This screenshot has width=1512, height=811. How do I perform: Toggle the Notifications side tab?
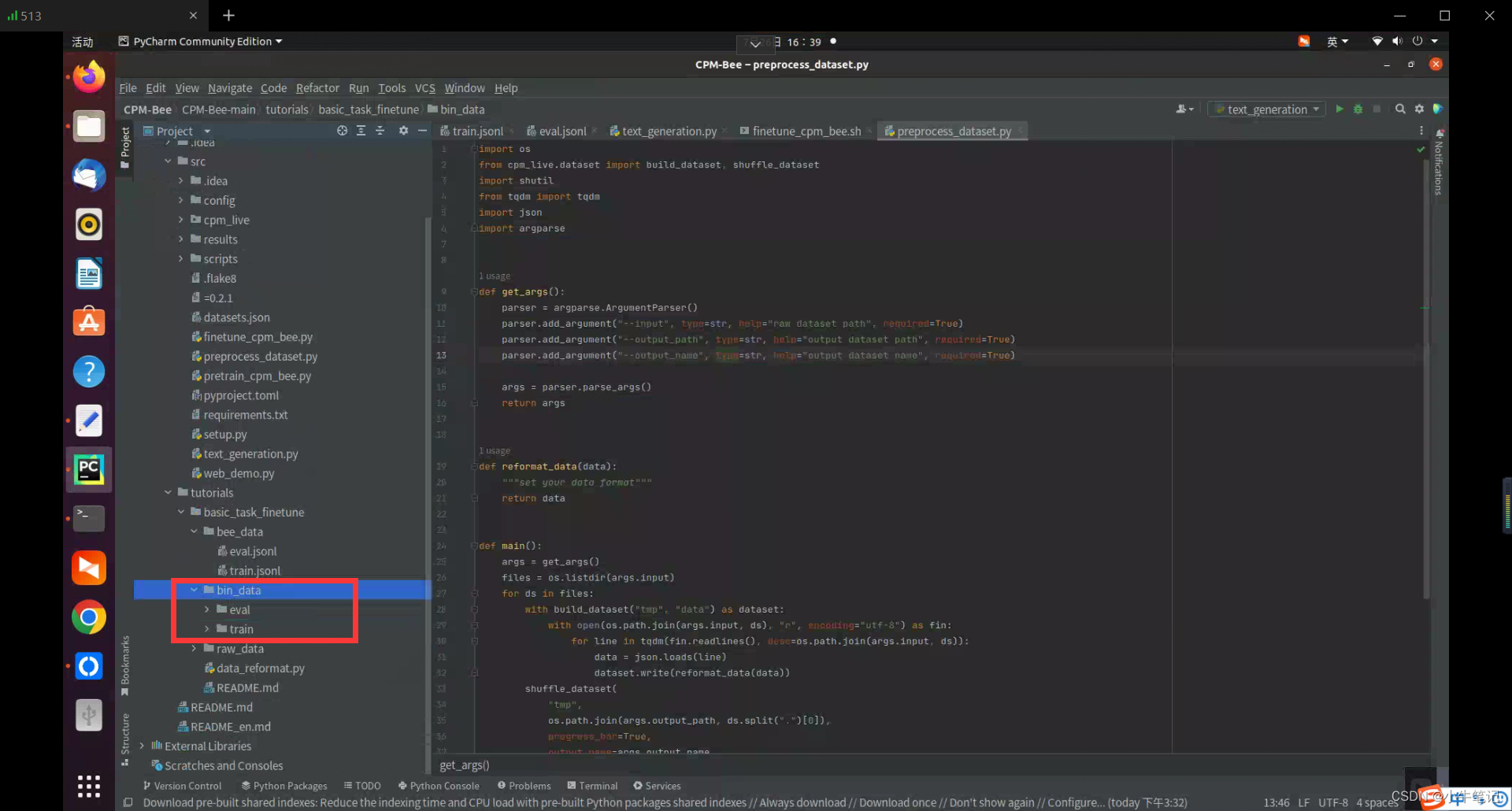1438,168
